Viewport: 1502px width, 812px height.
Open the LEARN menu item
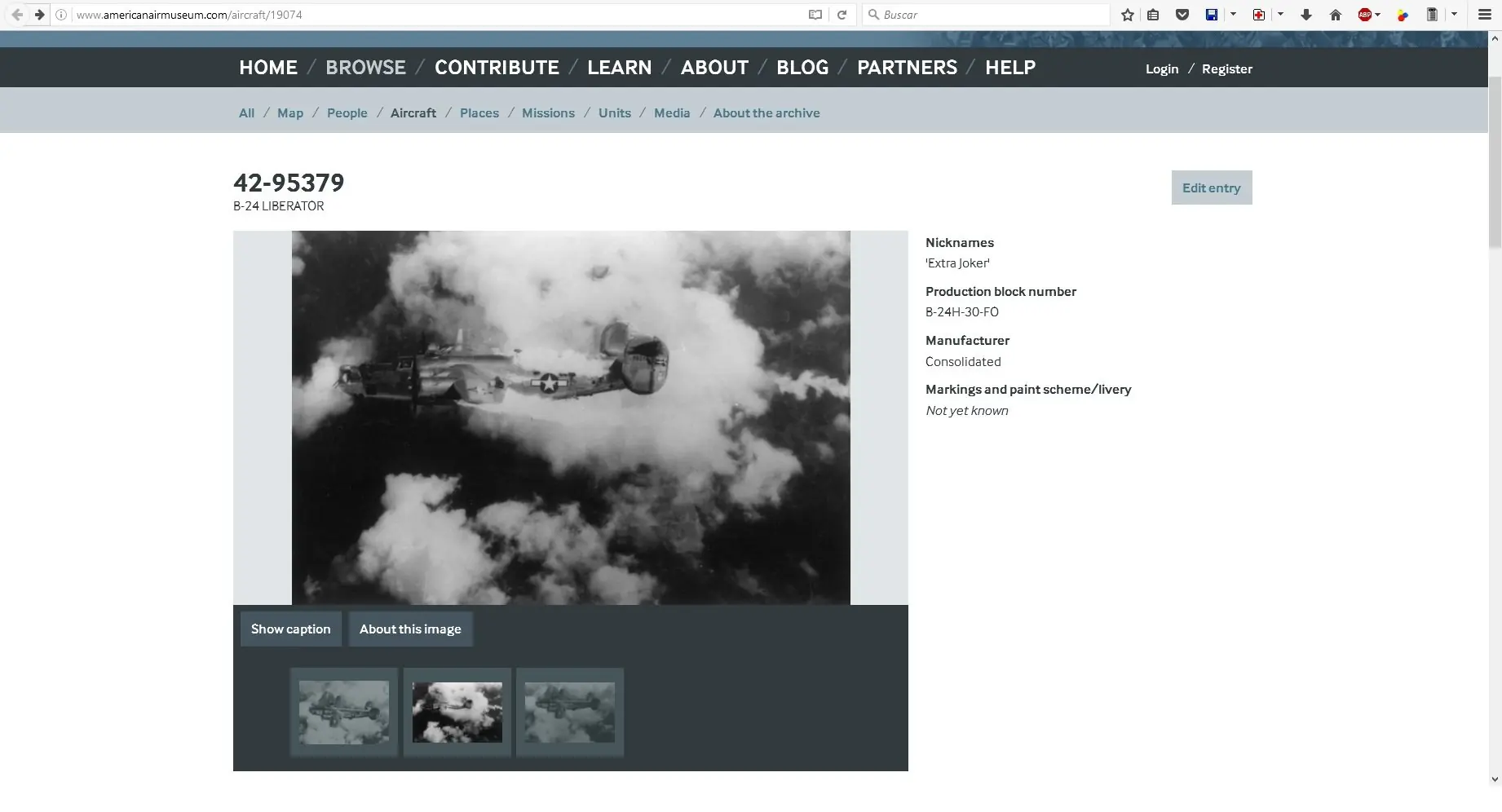click(x=620, y=68)
